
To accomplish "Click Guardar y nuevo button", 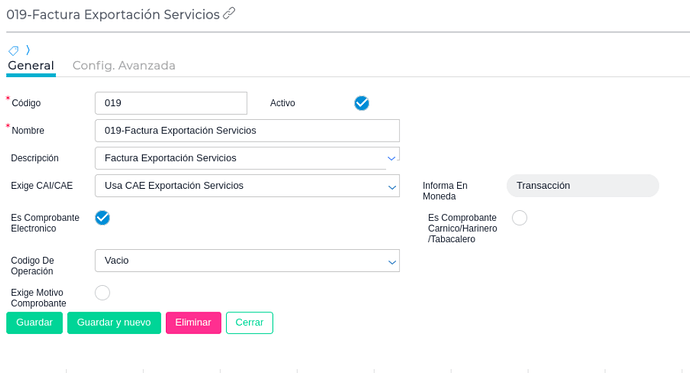I will [114, 322].
